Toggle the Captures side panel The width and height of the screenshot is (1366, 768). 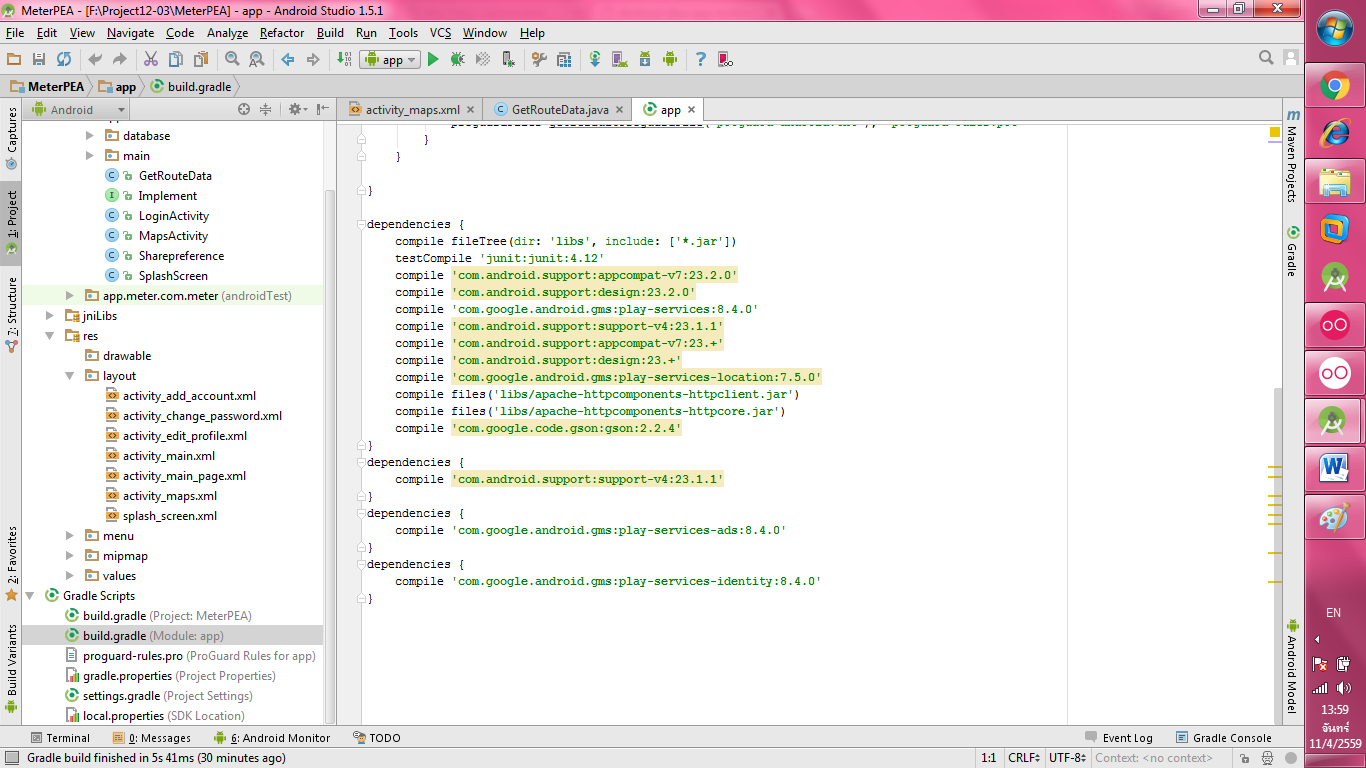coord(11,138)
